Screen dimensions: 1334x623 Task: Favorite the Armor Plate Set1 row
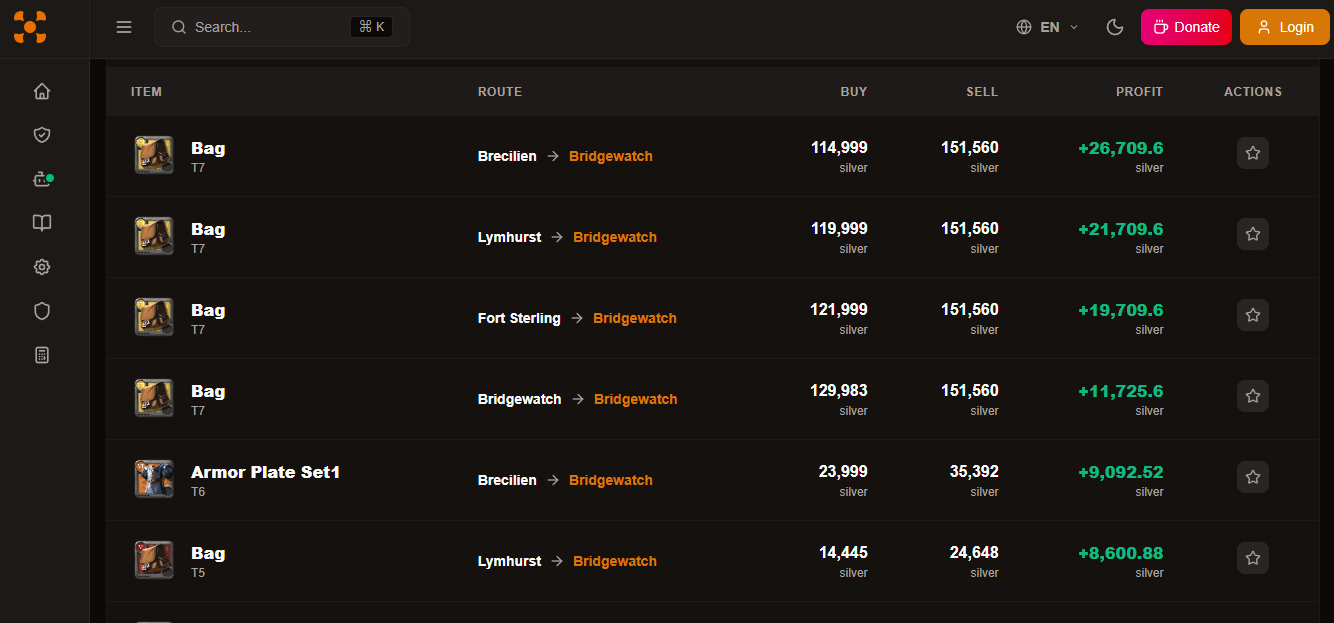click(1253, 477)
